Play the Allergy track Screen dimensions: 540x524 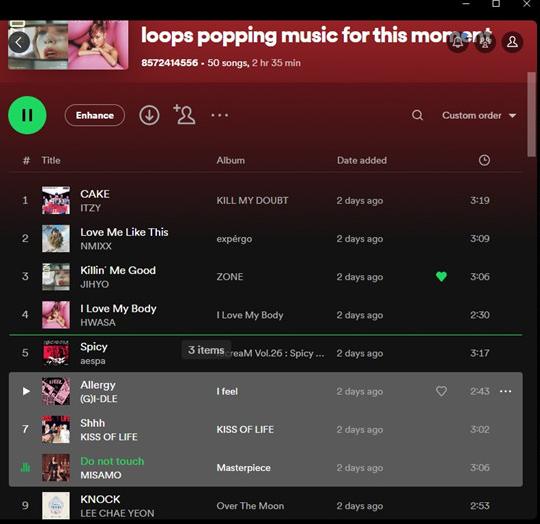tap(26, 391)
